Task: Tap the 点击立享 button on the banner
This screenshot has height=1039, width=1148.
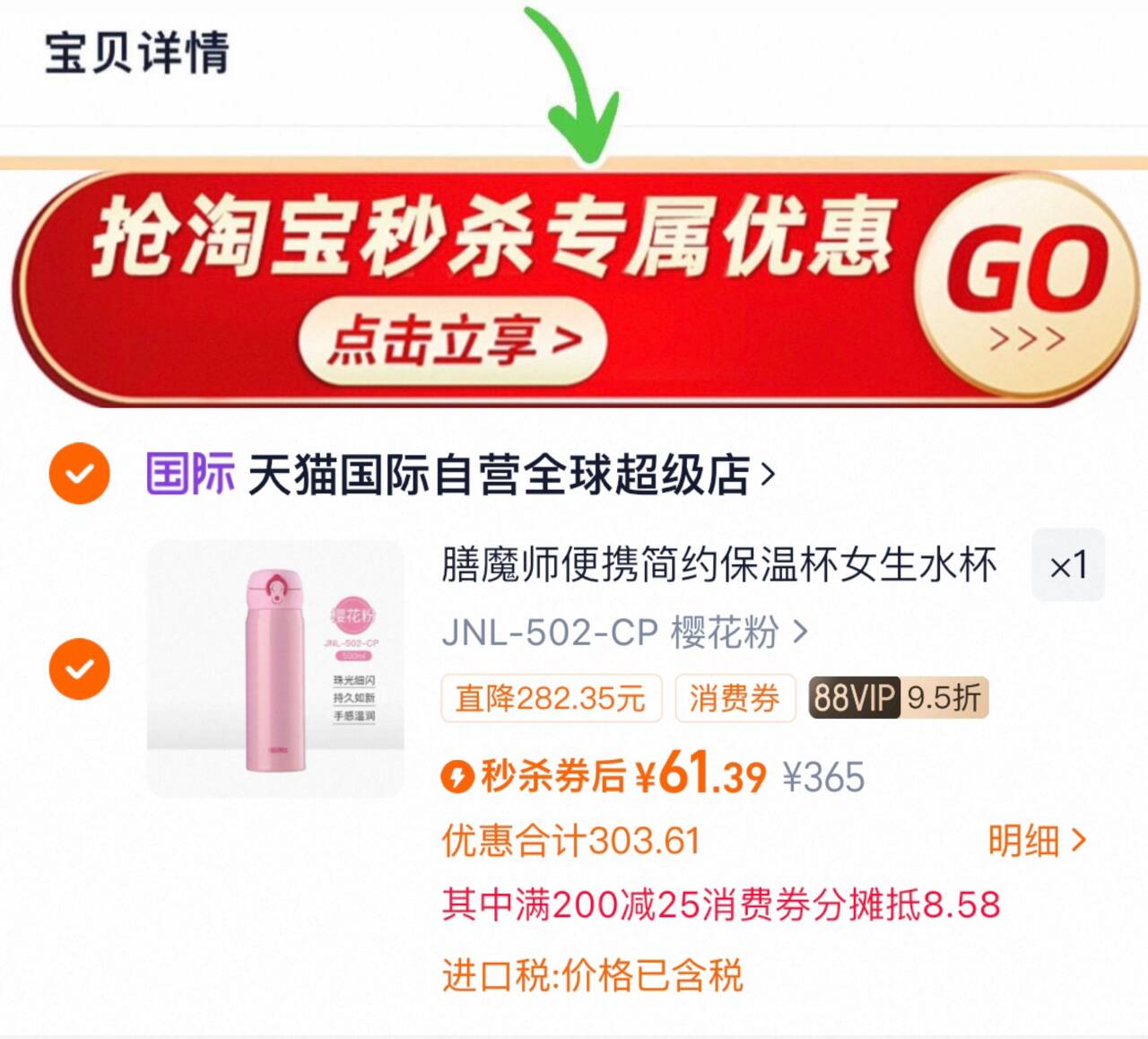Action: coord(453,341)
